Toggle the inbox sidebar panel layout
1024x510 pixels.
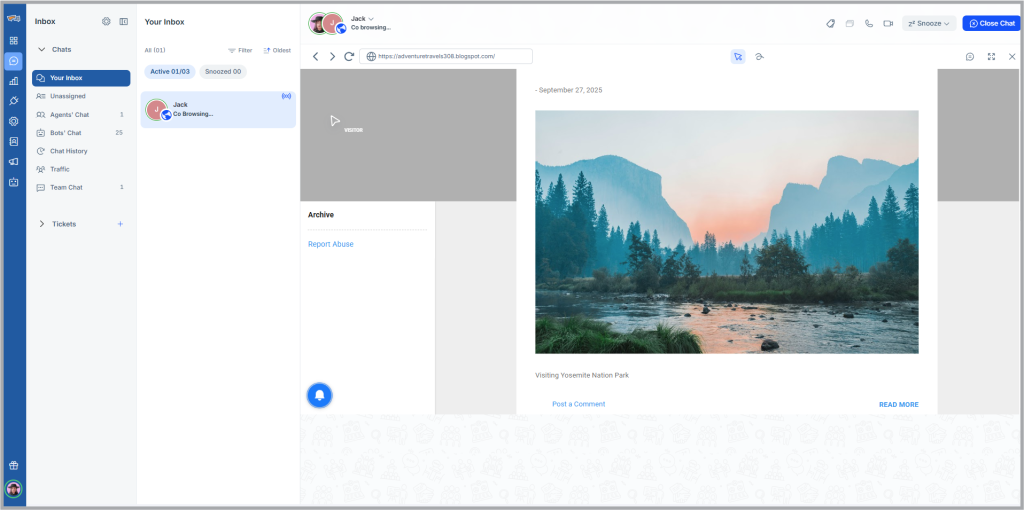(x=123, y=21)
